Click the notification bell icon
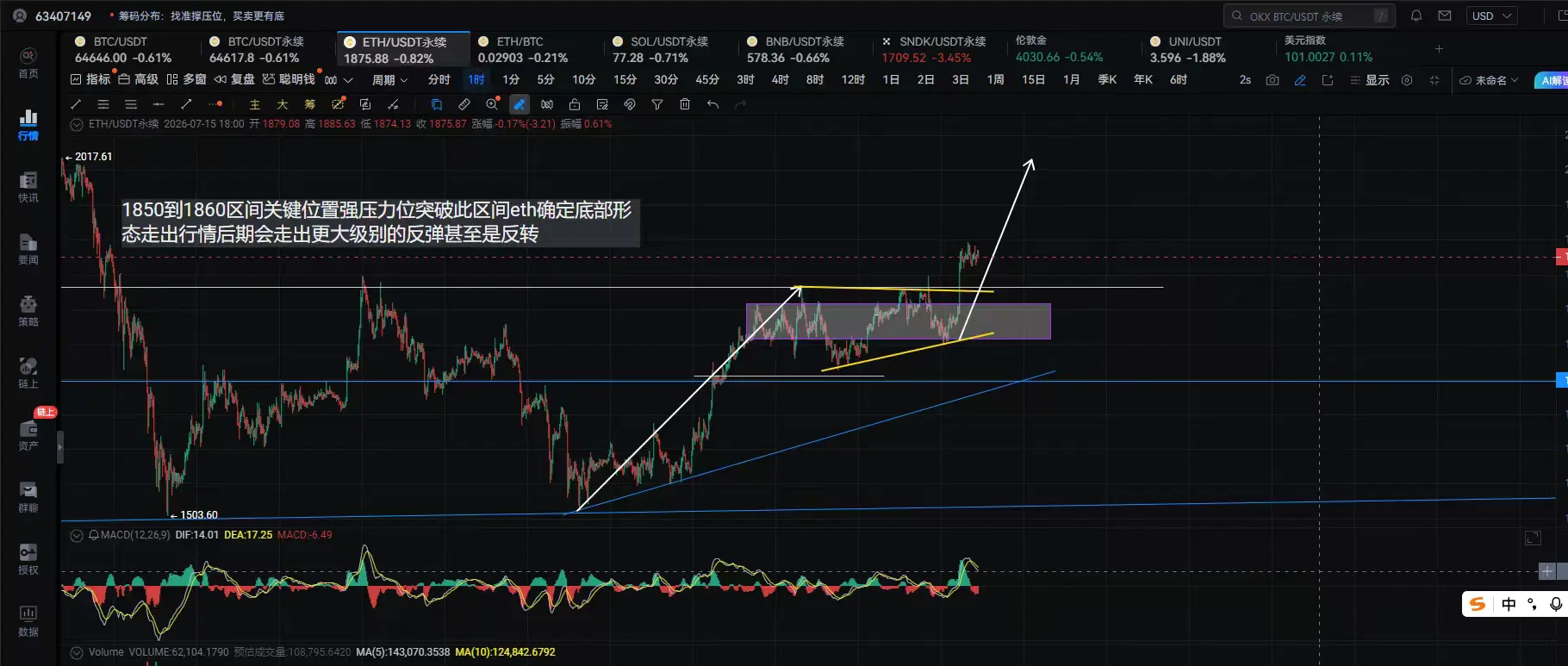Screen dimensions: 1568x666 (1416, 16)
